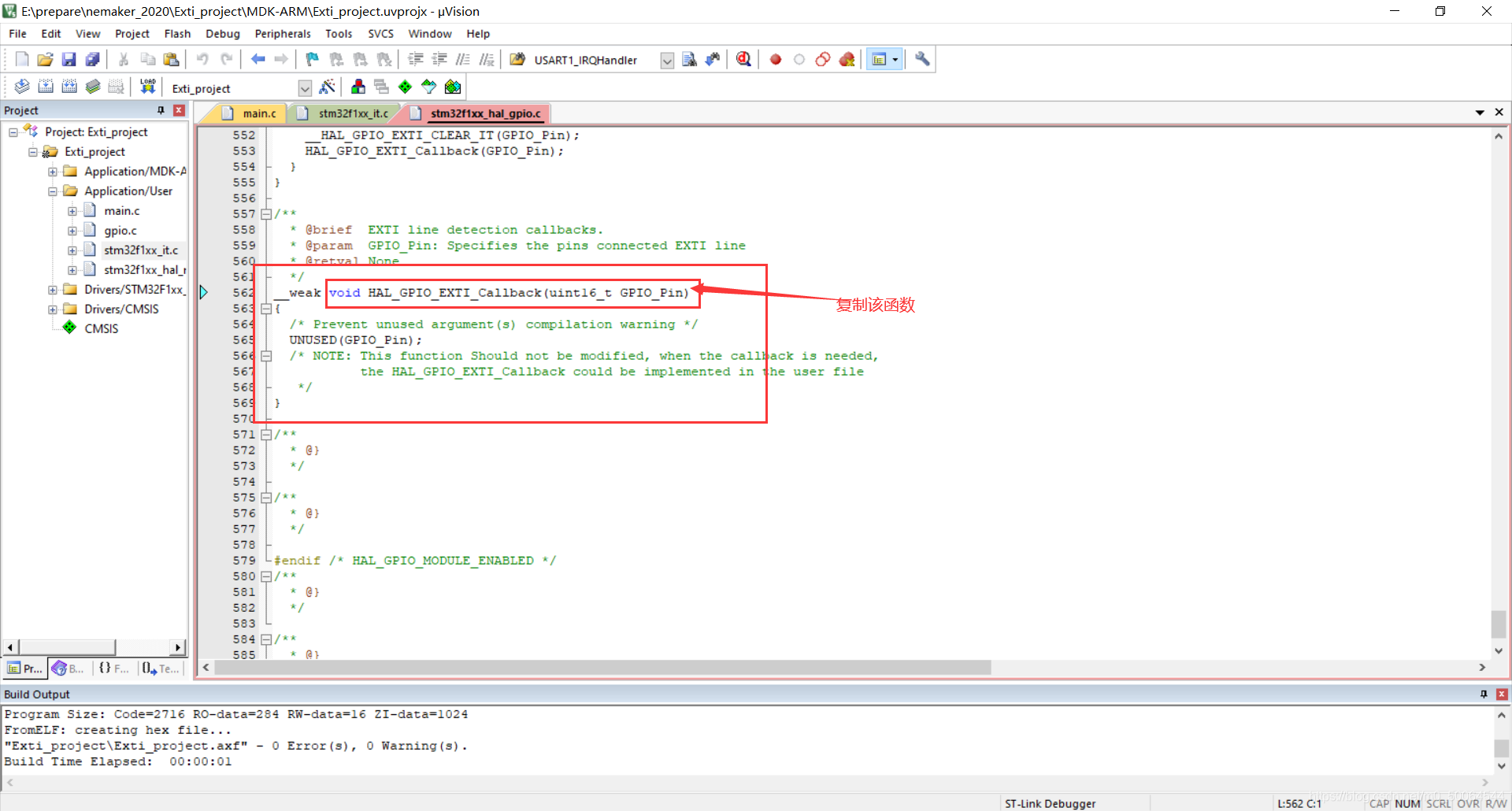Viewport: 1512px width, 811px height.
Task: Open the editor tab list dropdown arrow
Action: [x=1480, y=113]
